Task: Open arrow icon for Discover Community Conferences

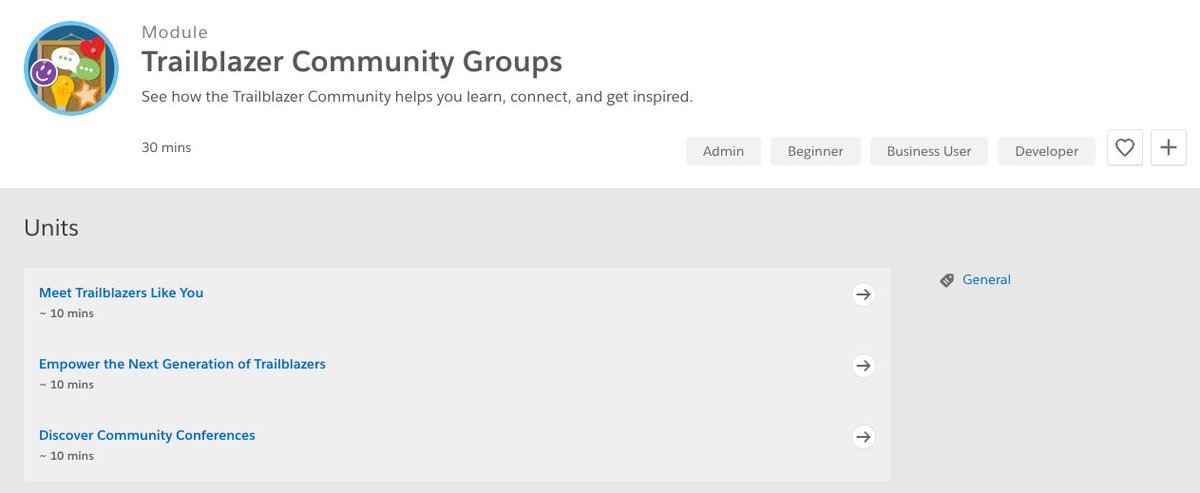Action: pos(863,436)
